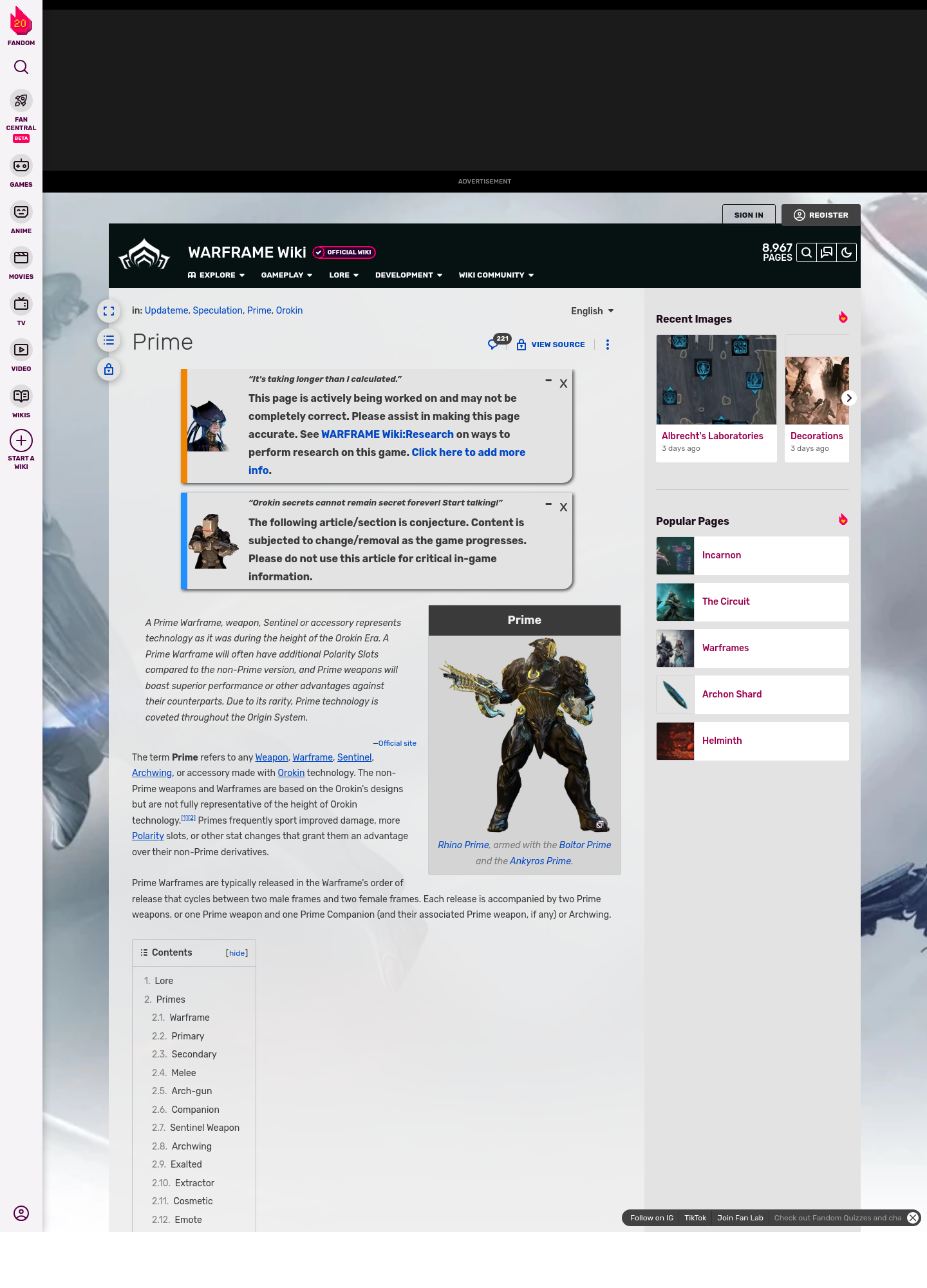Click the sidebar search magnifier icon
Image resolution: width=927 pixels, height=1288 pixels.
[x=21, y=67]
